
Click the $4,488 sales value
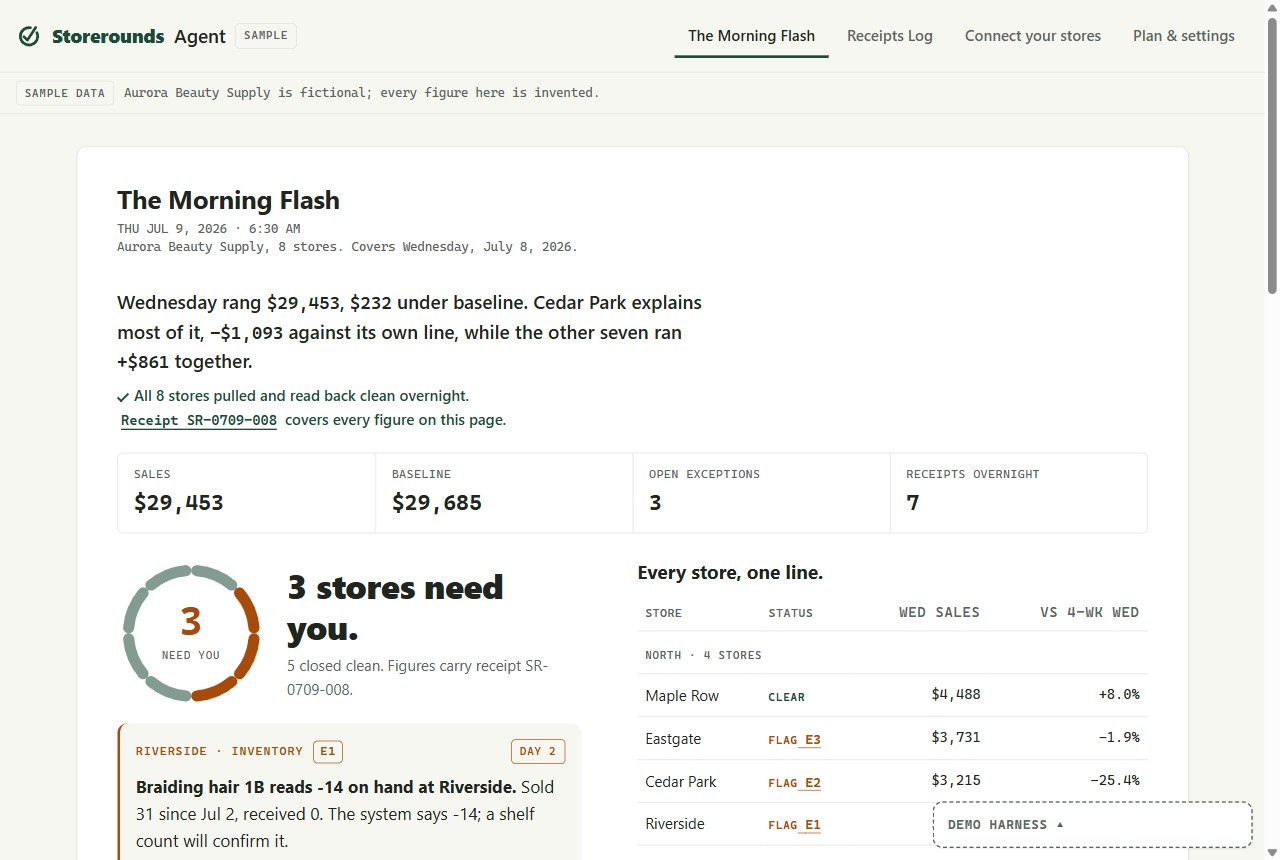[x=955, y=695]
